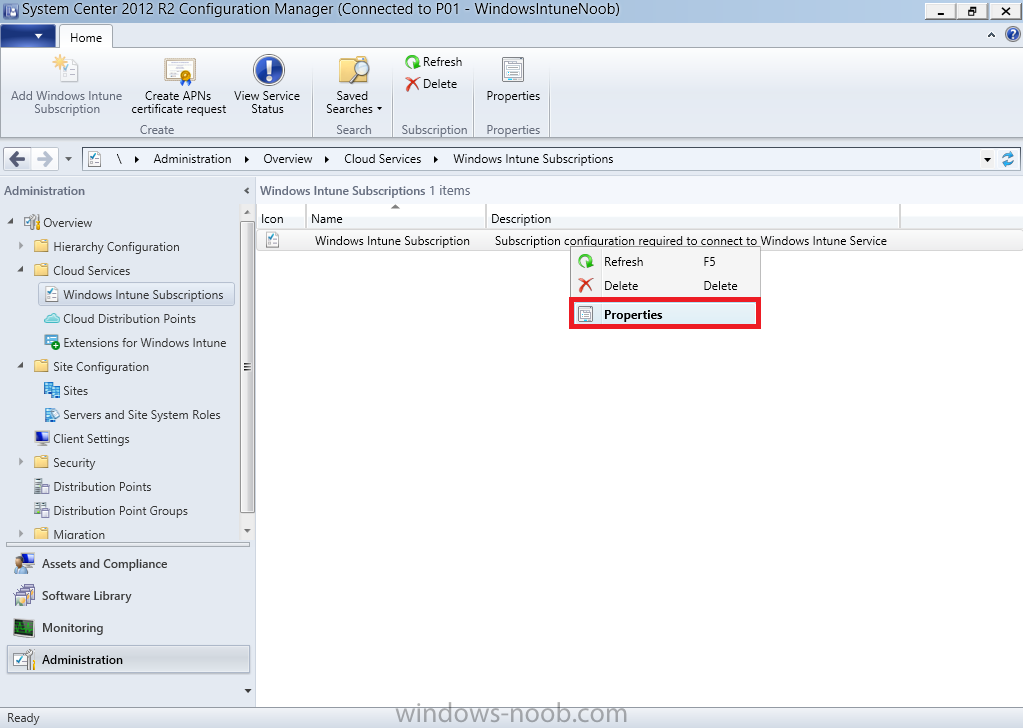The height and width of the screenshot is (728, 1023).
Task: Click Add Windows Intune Subscription ribbon icon
Action: point(67,68)
